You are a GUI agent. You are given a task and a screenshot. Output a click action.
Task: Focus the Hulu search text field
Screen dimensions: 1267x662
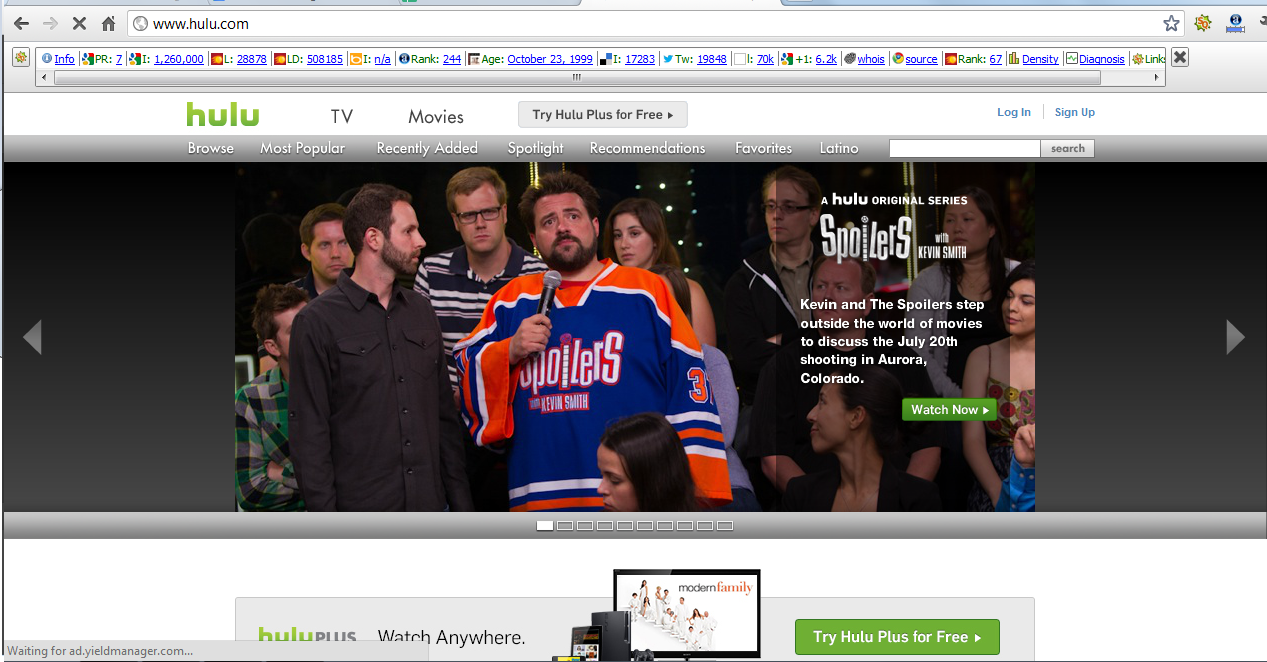965,148
